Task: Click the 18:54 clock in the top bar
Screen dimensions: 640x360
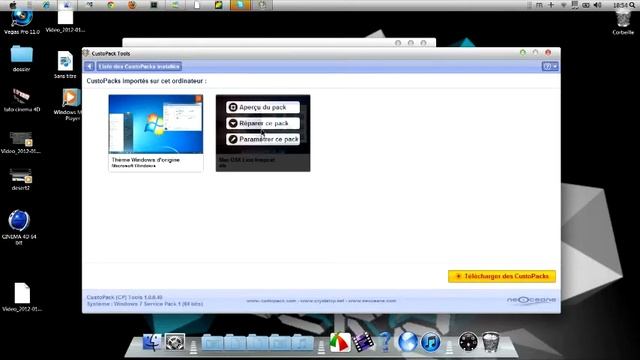Action: click(x=620, y=5)
